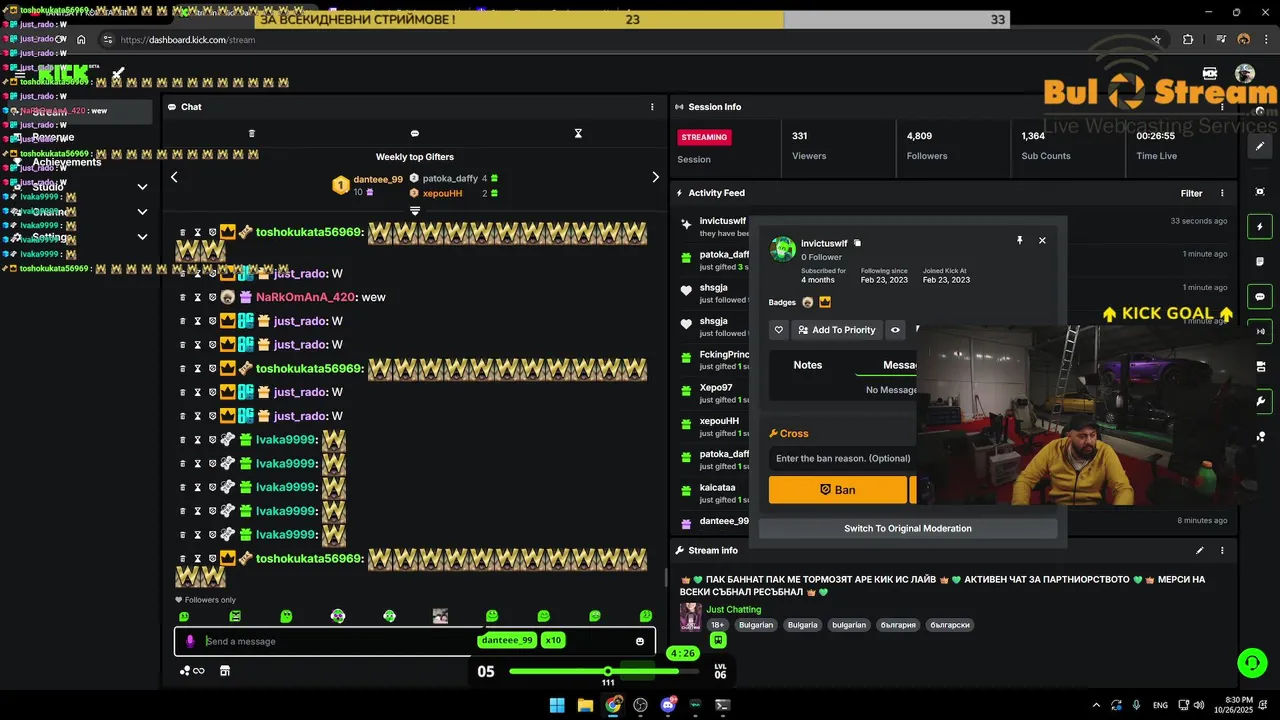Open patoka_daffy in top gifters
This screenshot has height=720, width=1280.
(x=450, y=178)
